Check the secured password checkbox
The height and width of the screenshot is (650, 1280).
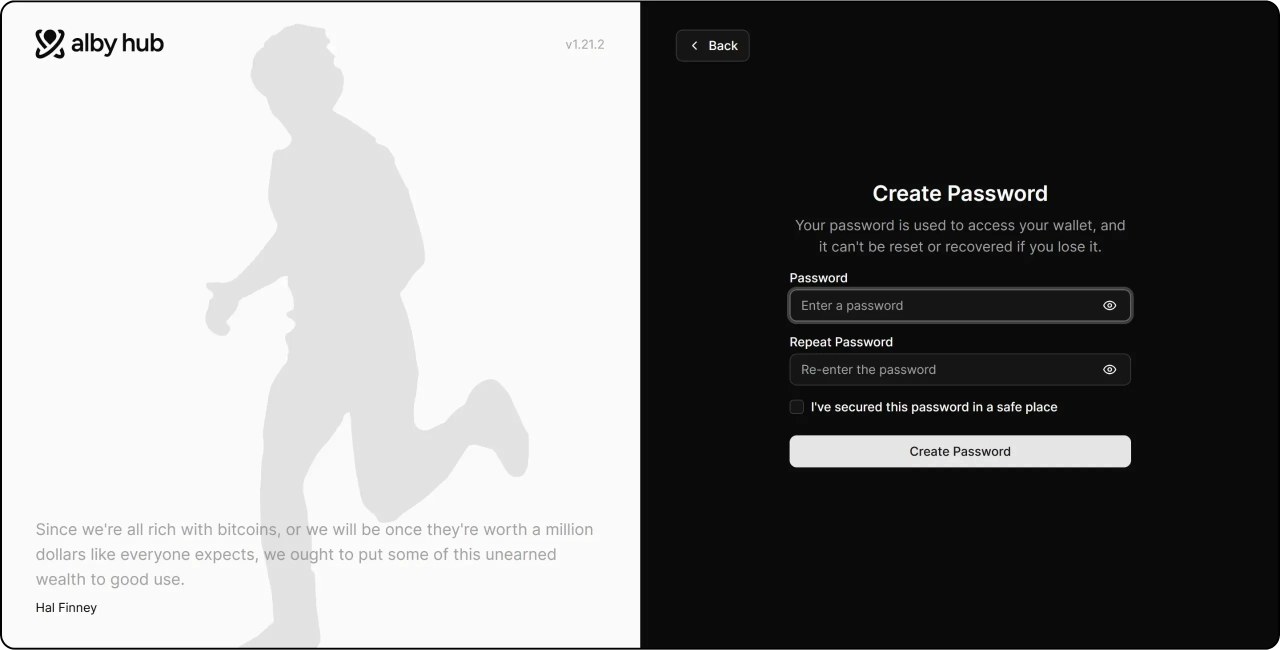pos(797,407)
